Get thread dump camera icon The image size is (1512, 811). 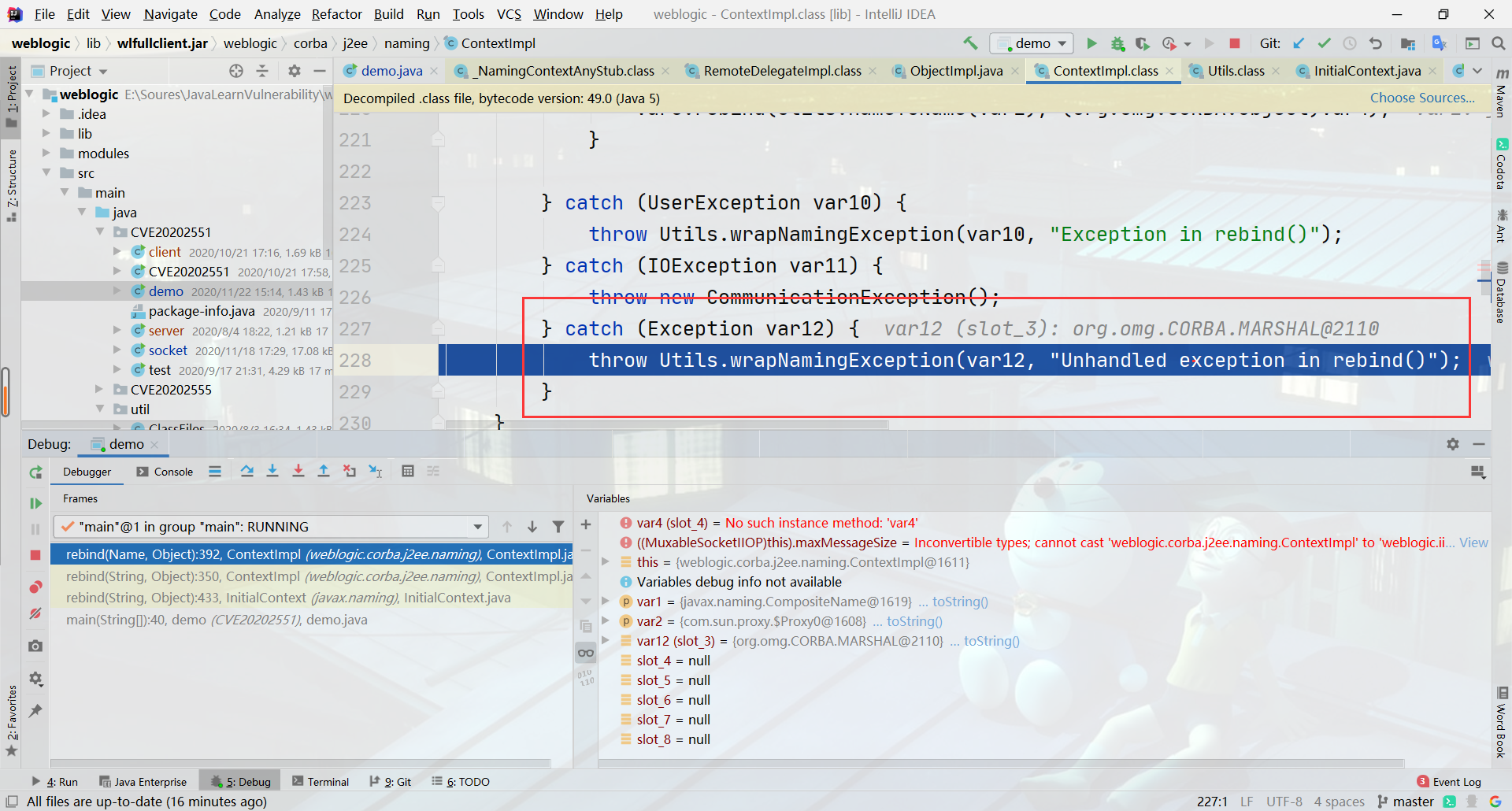pos(35,646)
